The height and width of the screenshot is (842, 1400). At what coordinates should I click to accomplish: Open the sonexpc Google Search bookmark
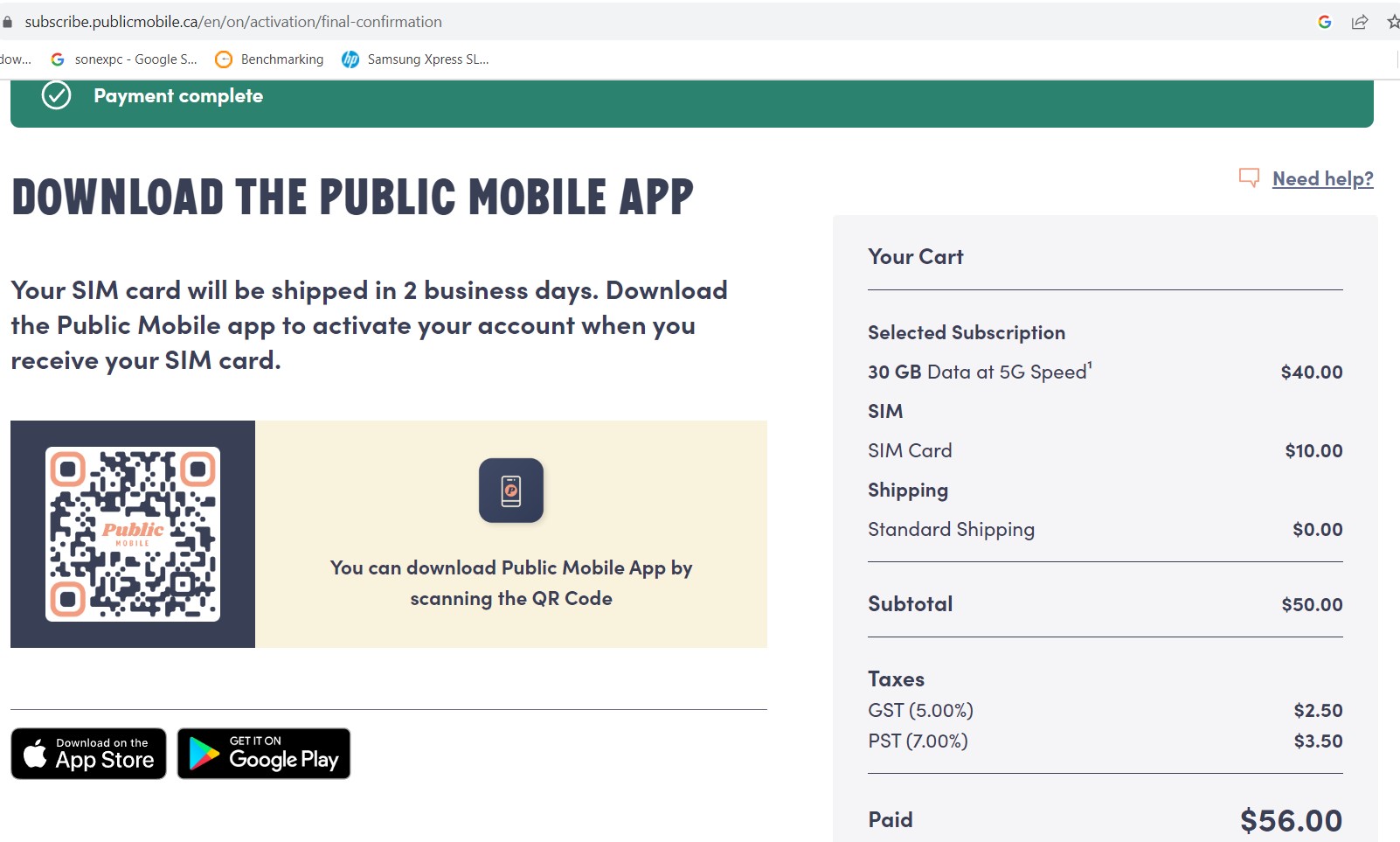[x=124, y=59]
